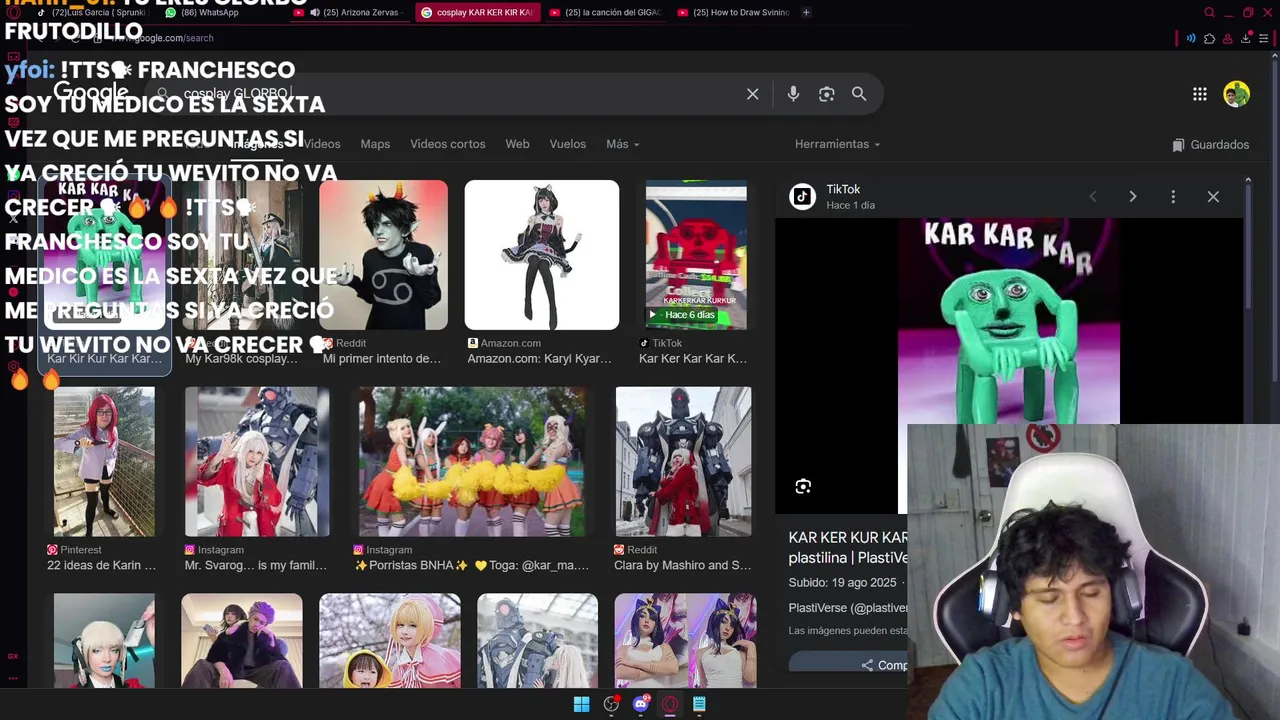Open Discord from the taskbar
1280x720 pixels.
coord(641,704)
